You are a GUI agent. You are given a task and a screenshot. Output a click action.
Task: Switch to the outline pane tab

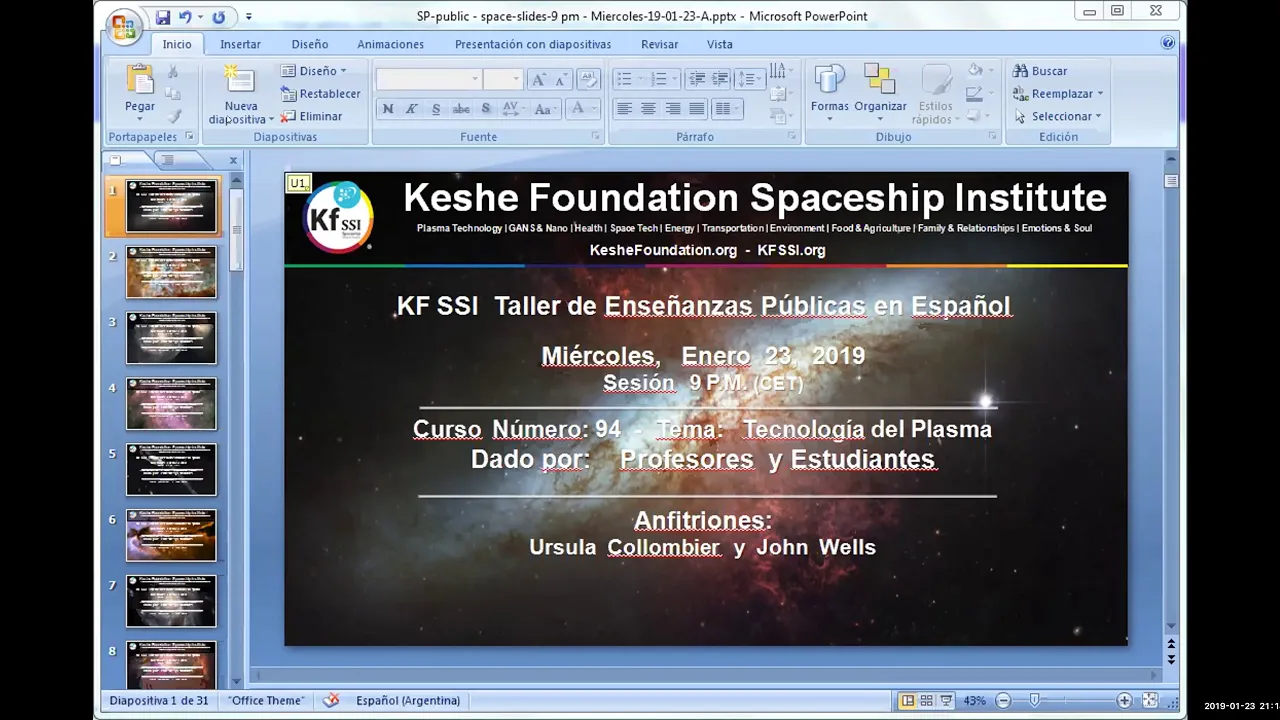[x=167, y=160]
